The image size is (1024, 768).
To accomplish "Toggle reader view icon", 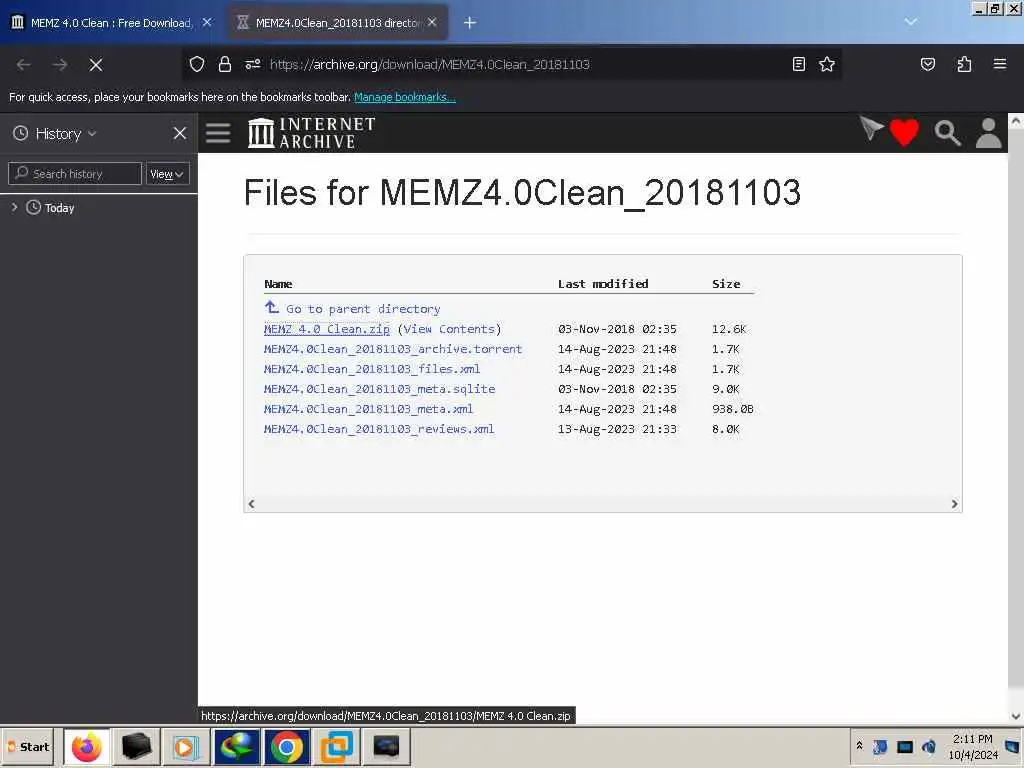I will pyautogui.click(x=799, y=64).
